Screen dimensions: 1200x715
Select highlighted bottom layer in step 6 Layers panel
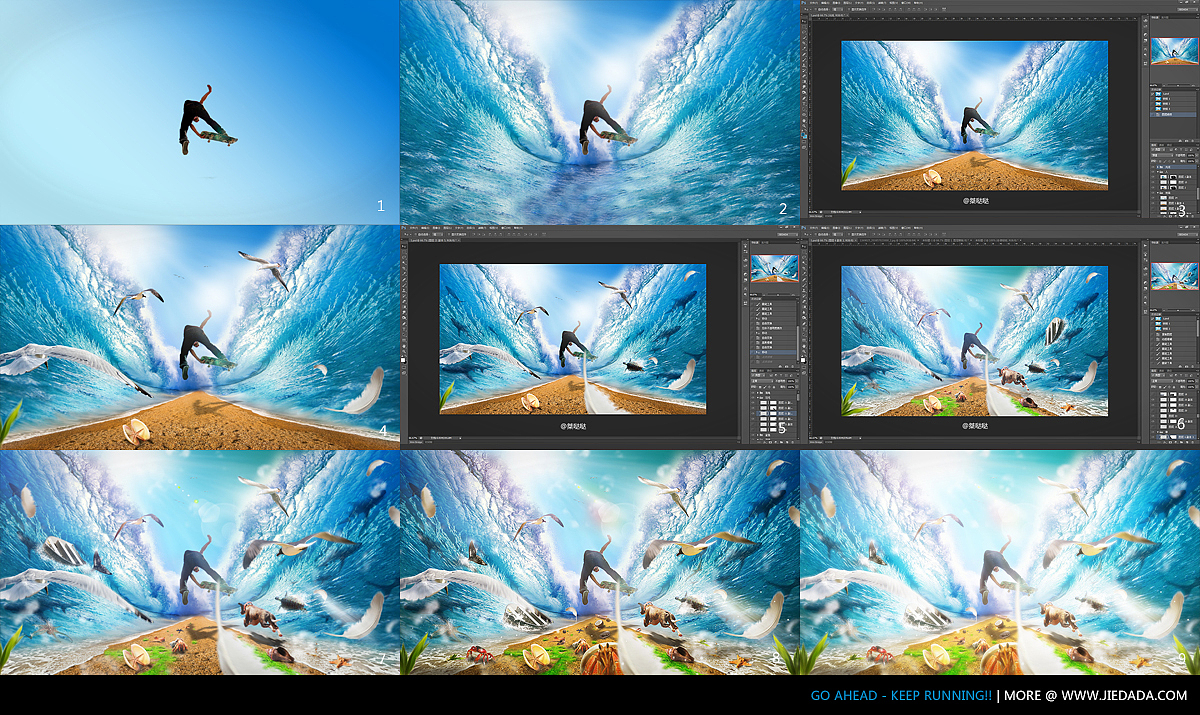tap(1174, 436)
